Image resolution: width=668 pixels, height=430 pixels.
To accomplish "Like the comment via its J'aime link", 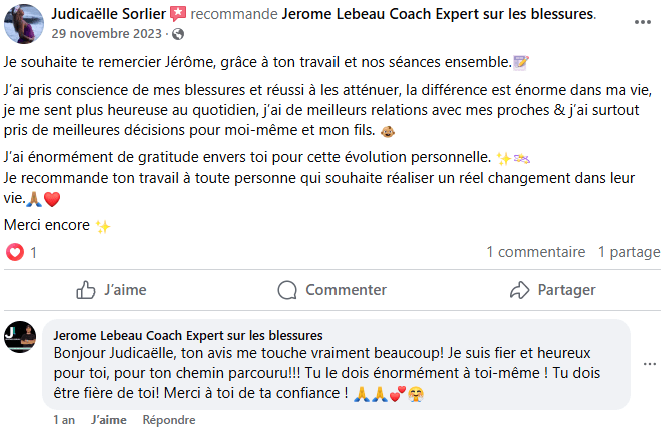I will pyautogui.click(x=108, y=420).
